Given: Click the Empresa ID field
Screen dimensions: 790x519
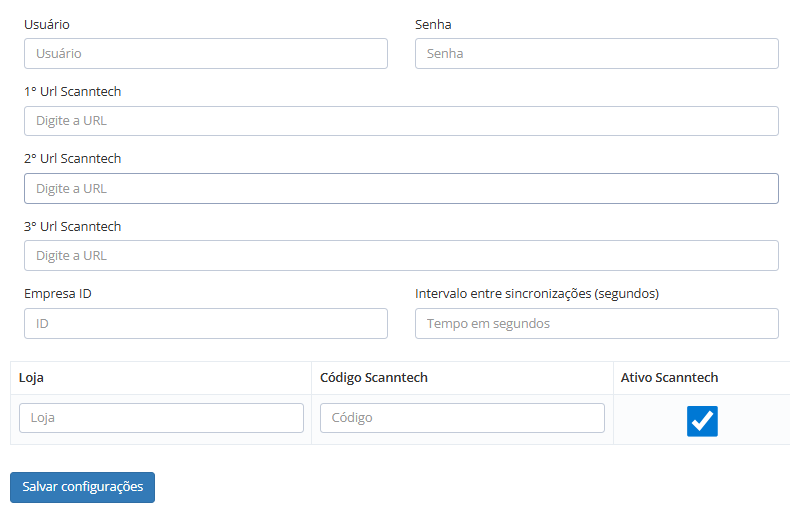Looking at the screenshot, I should (205, 323).
